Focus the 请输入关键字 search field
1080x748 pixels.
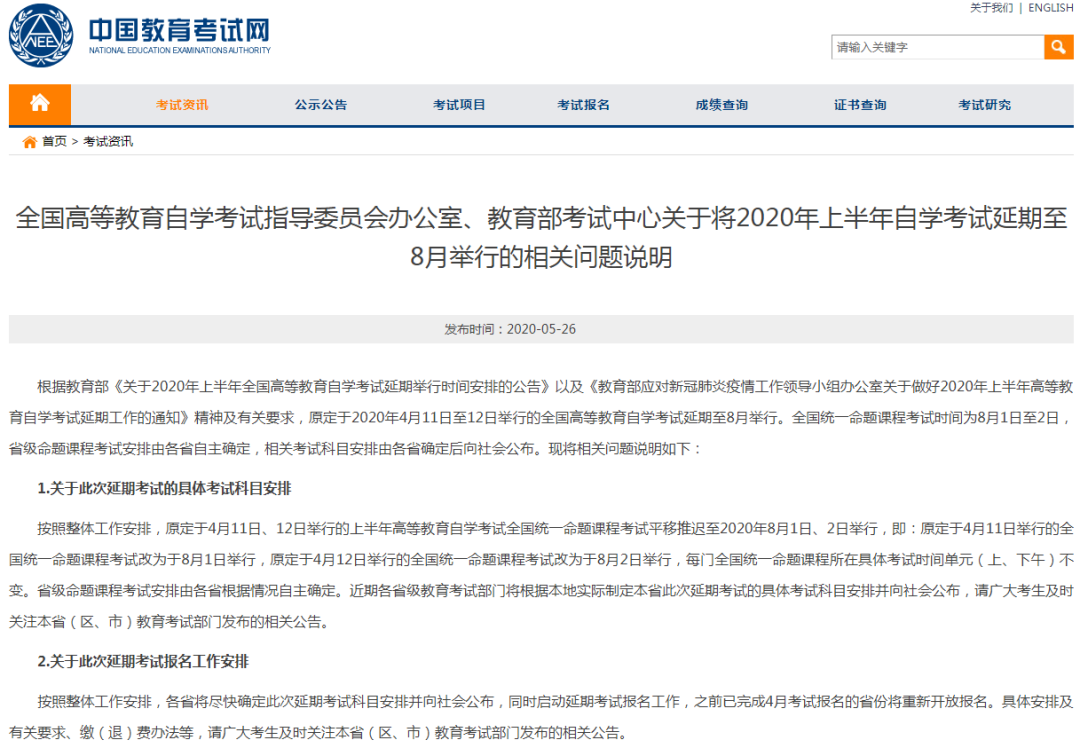937,47
